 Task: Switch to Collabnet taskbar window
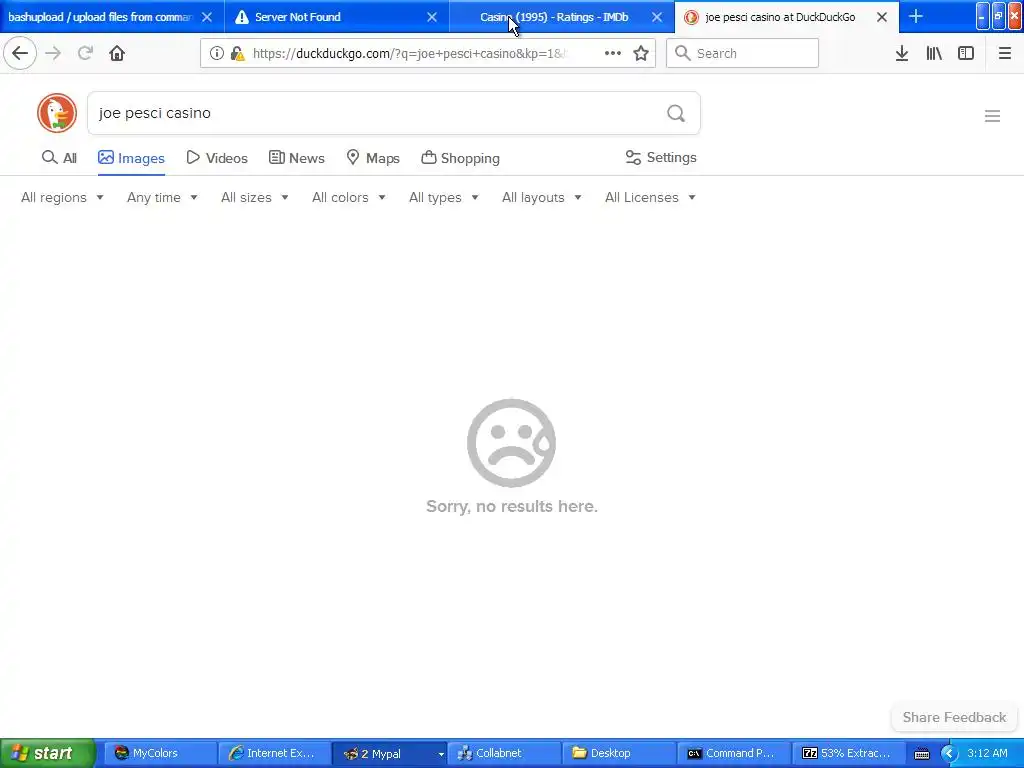[x=504, y=753]
